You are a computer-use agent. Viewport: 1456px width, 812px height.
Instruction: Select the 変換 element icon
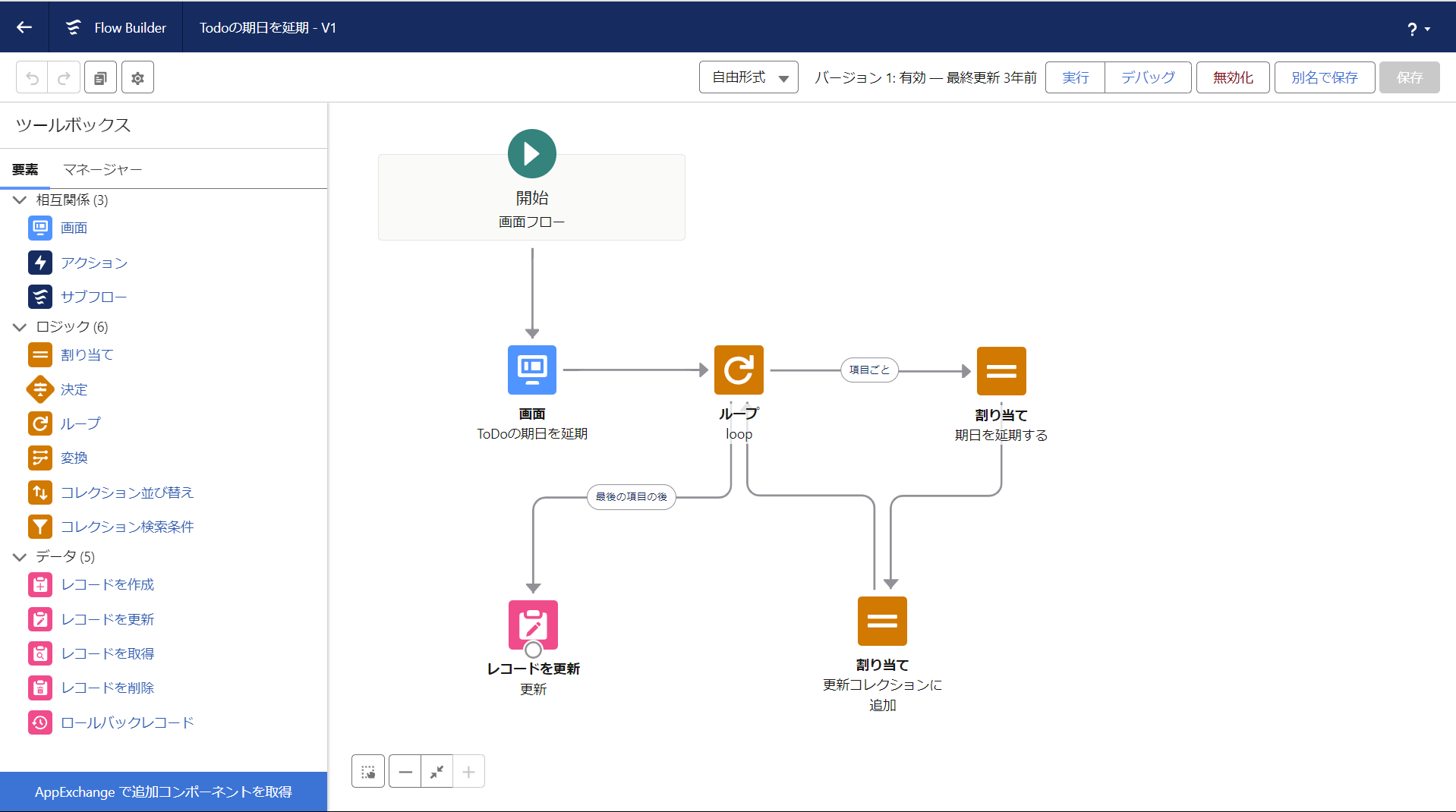40,458
